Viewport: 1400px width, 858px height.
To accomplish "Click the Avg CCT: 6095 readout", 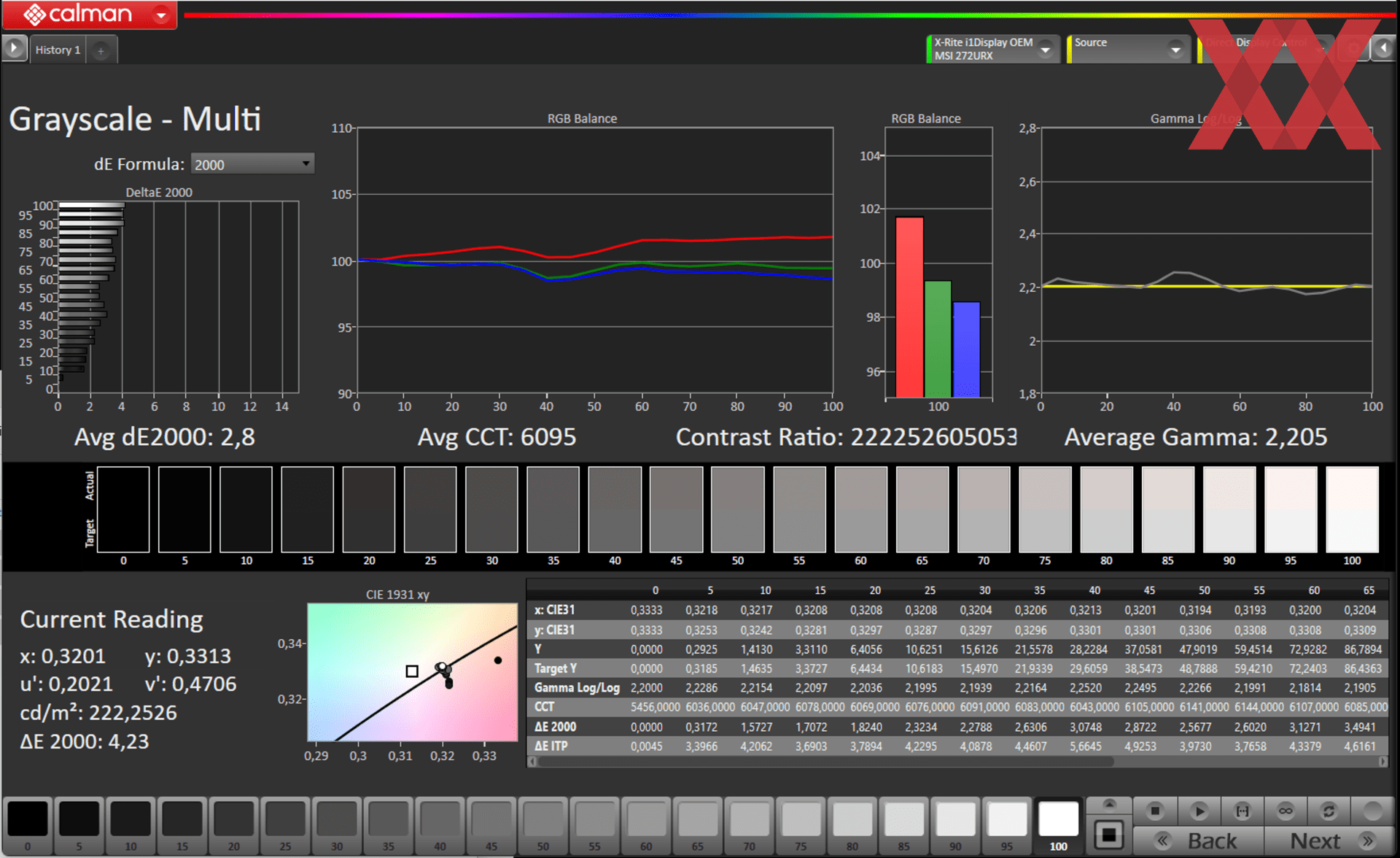I will point(497,436).
